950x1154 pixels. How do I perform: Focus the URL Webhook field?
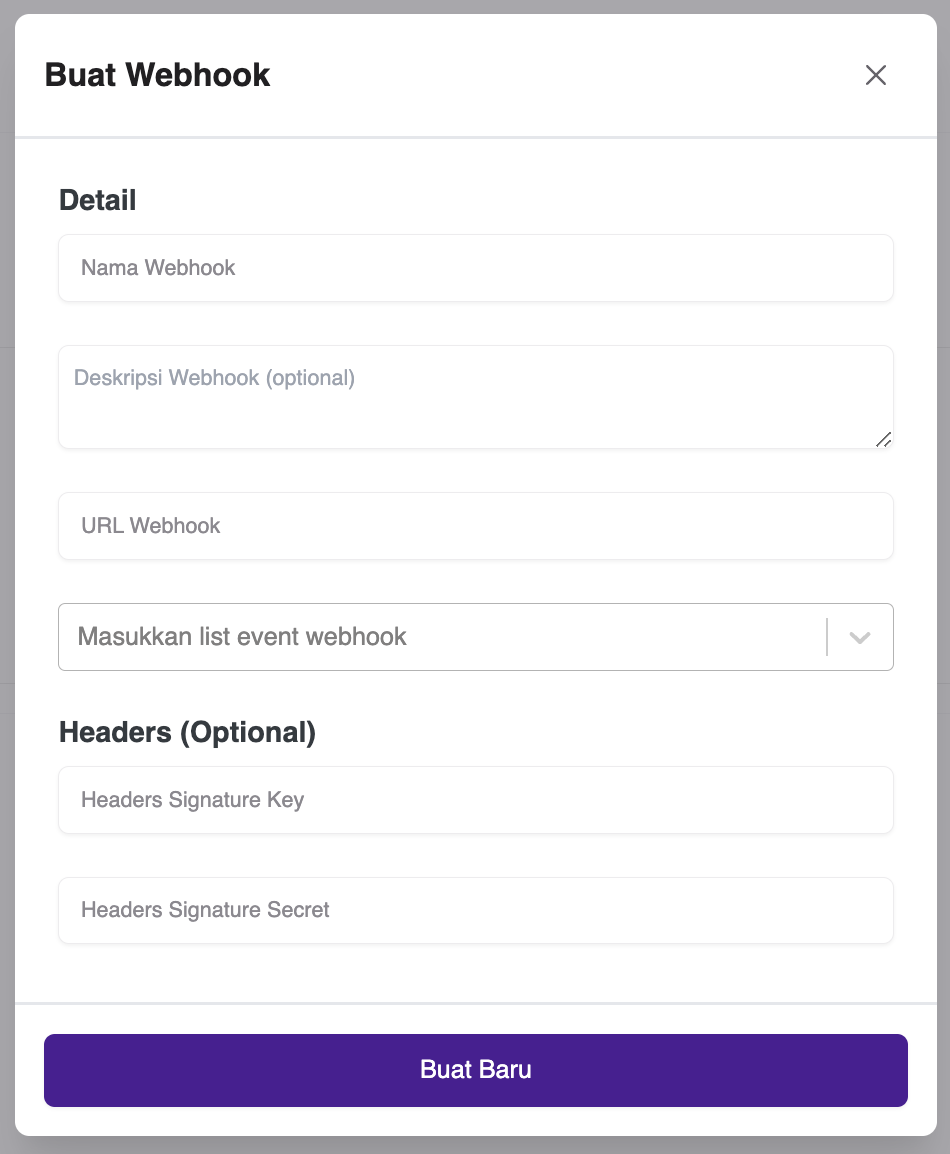[475, 526]
